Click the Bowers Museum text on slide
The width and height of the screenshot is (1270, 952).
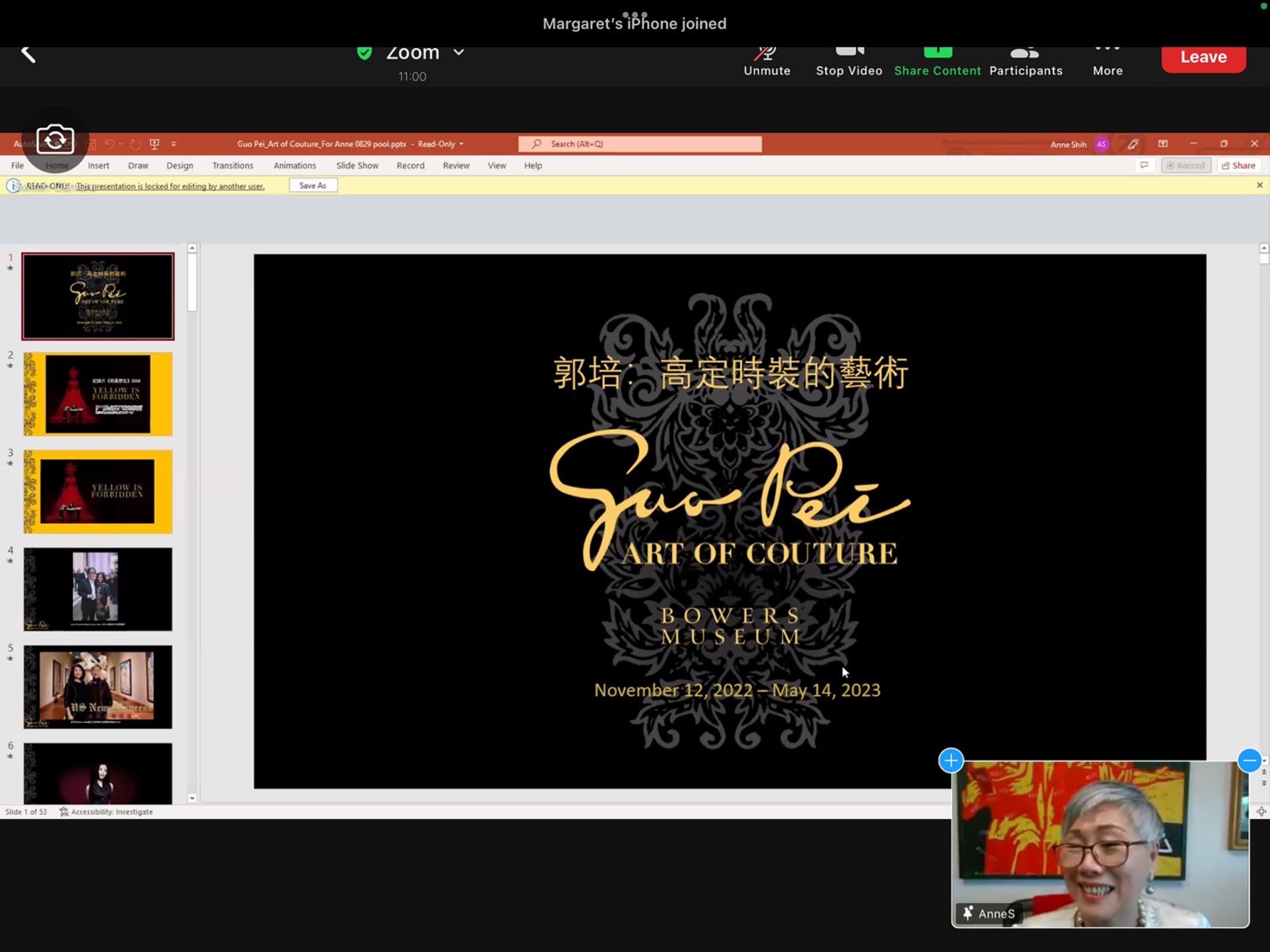coord(730,626)
